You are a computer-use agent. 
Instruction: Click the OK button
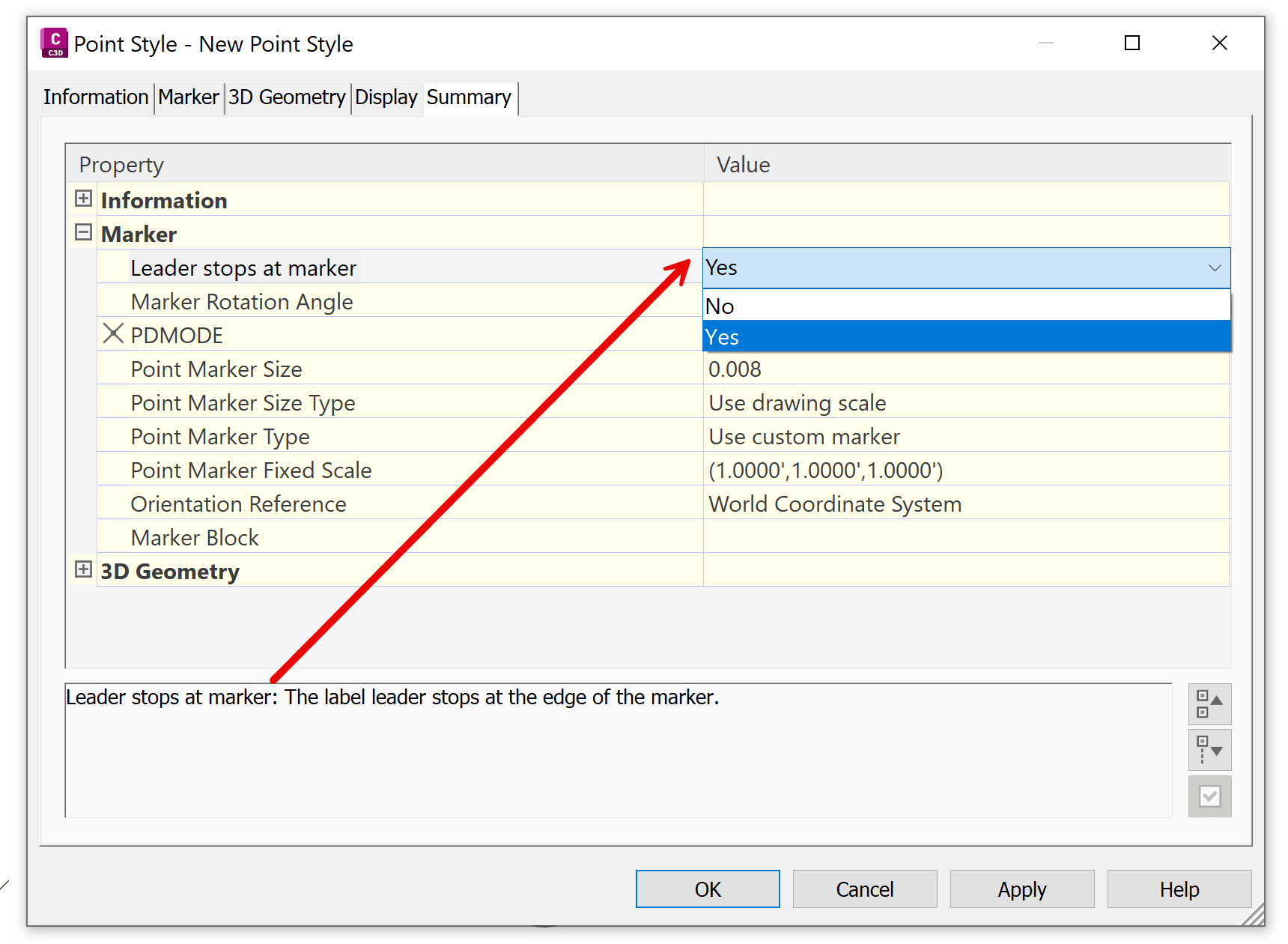tap(708, 889)
